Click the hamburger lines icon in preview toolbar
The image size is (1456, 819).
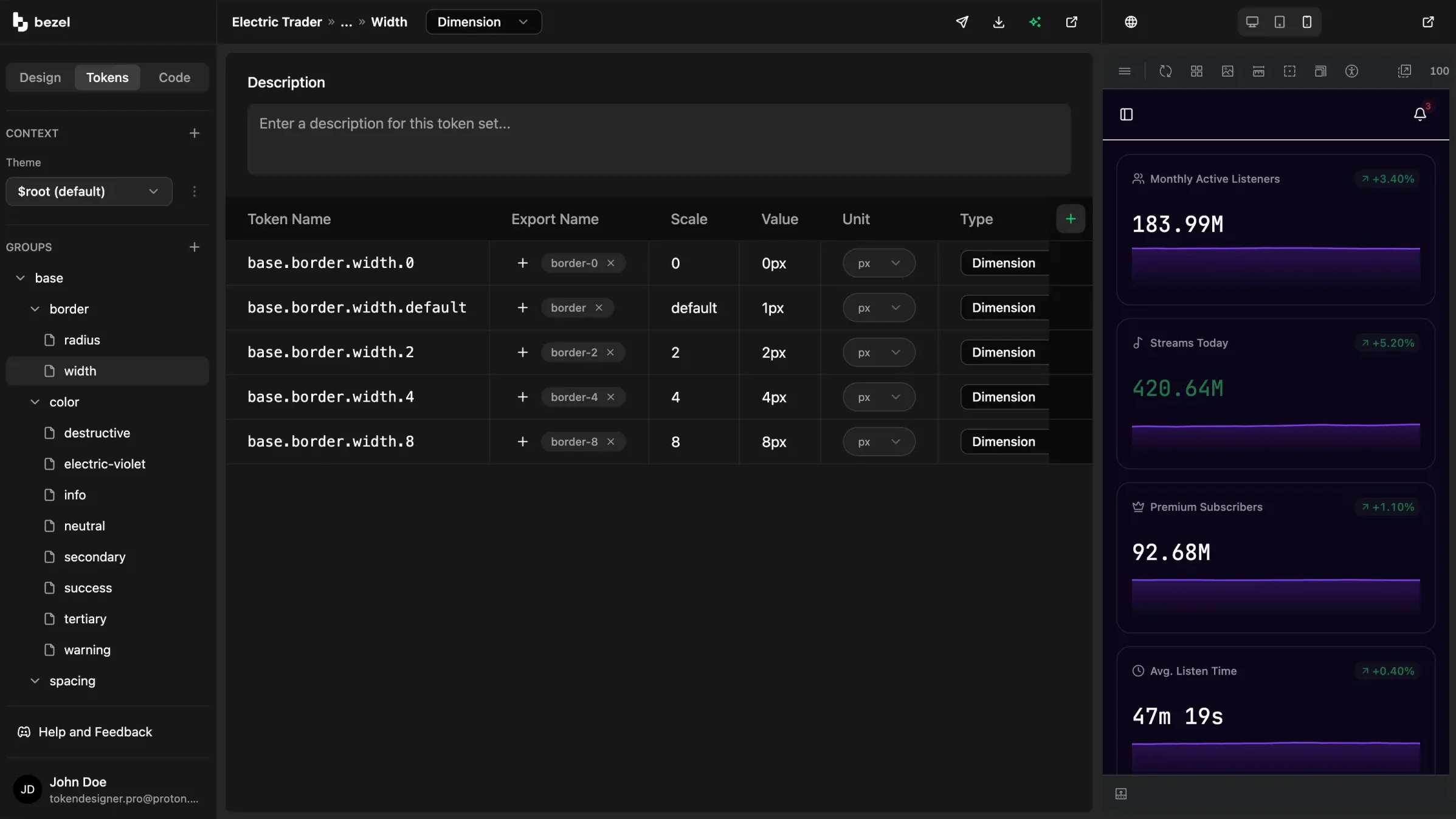tap(1124, 71)
